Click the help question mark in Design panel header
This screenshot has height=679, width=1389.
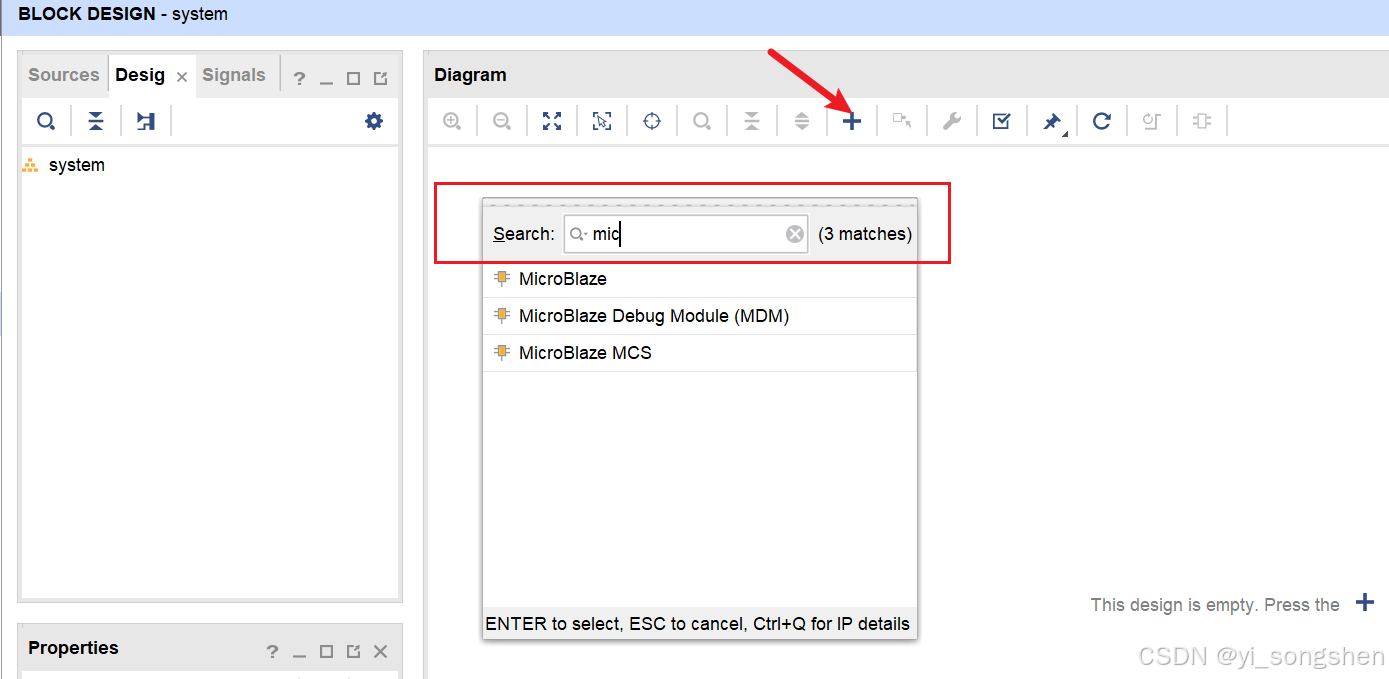pos(299,78)
